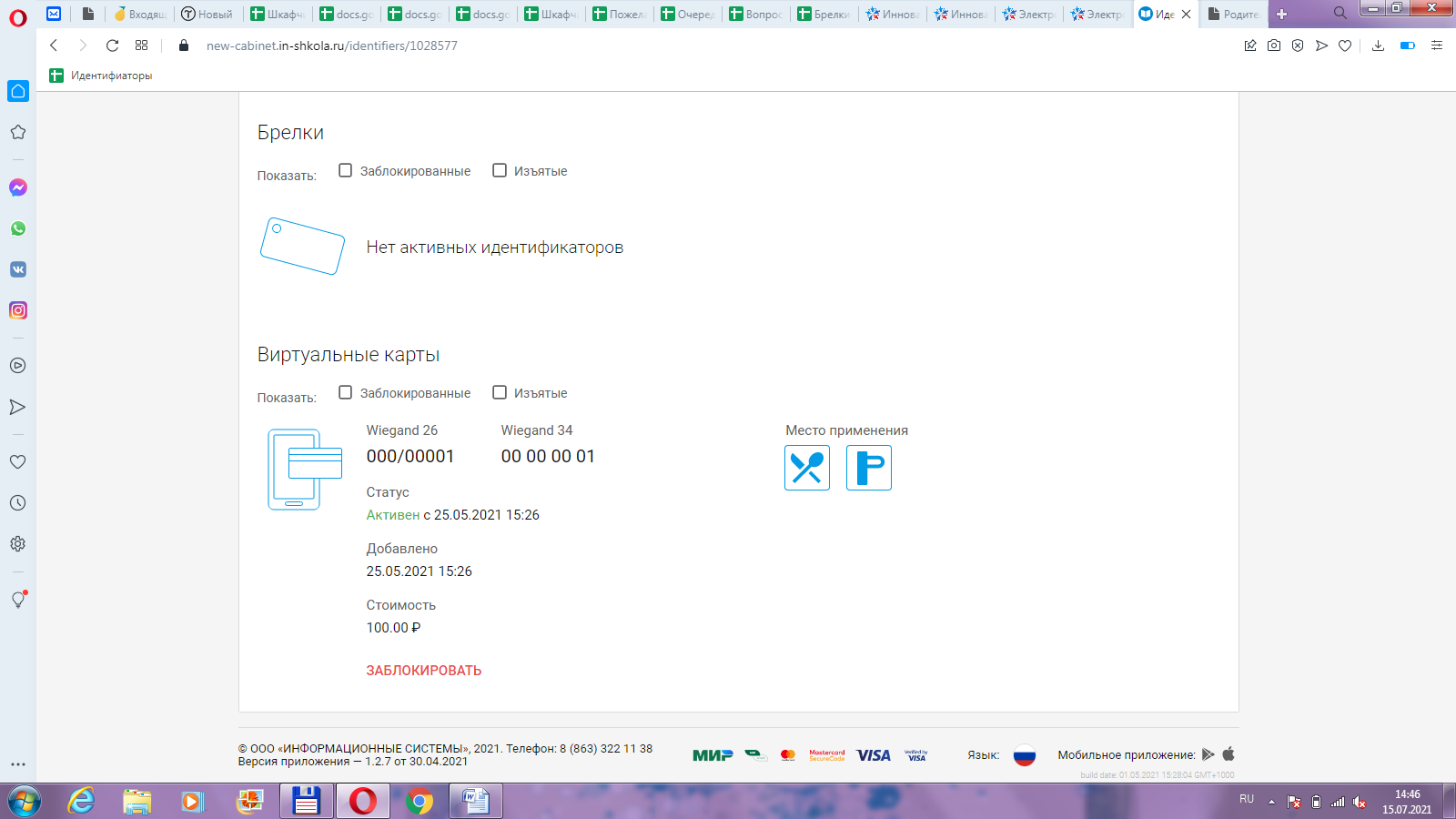Check Заблокированные under Виртуальные карты
Viewport: 1456px width, 819px height.
[x=345, y=392]
